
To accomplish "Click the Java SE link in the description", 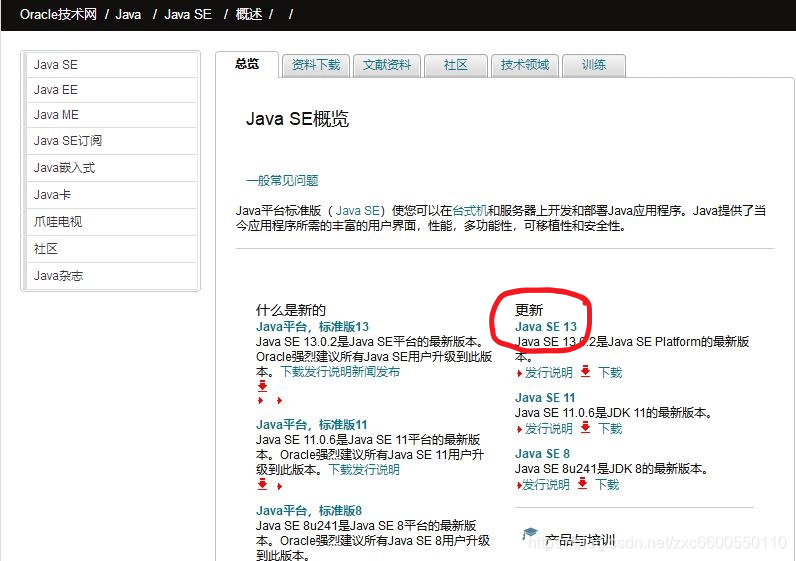I will click(x=357, y=211).
